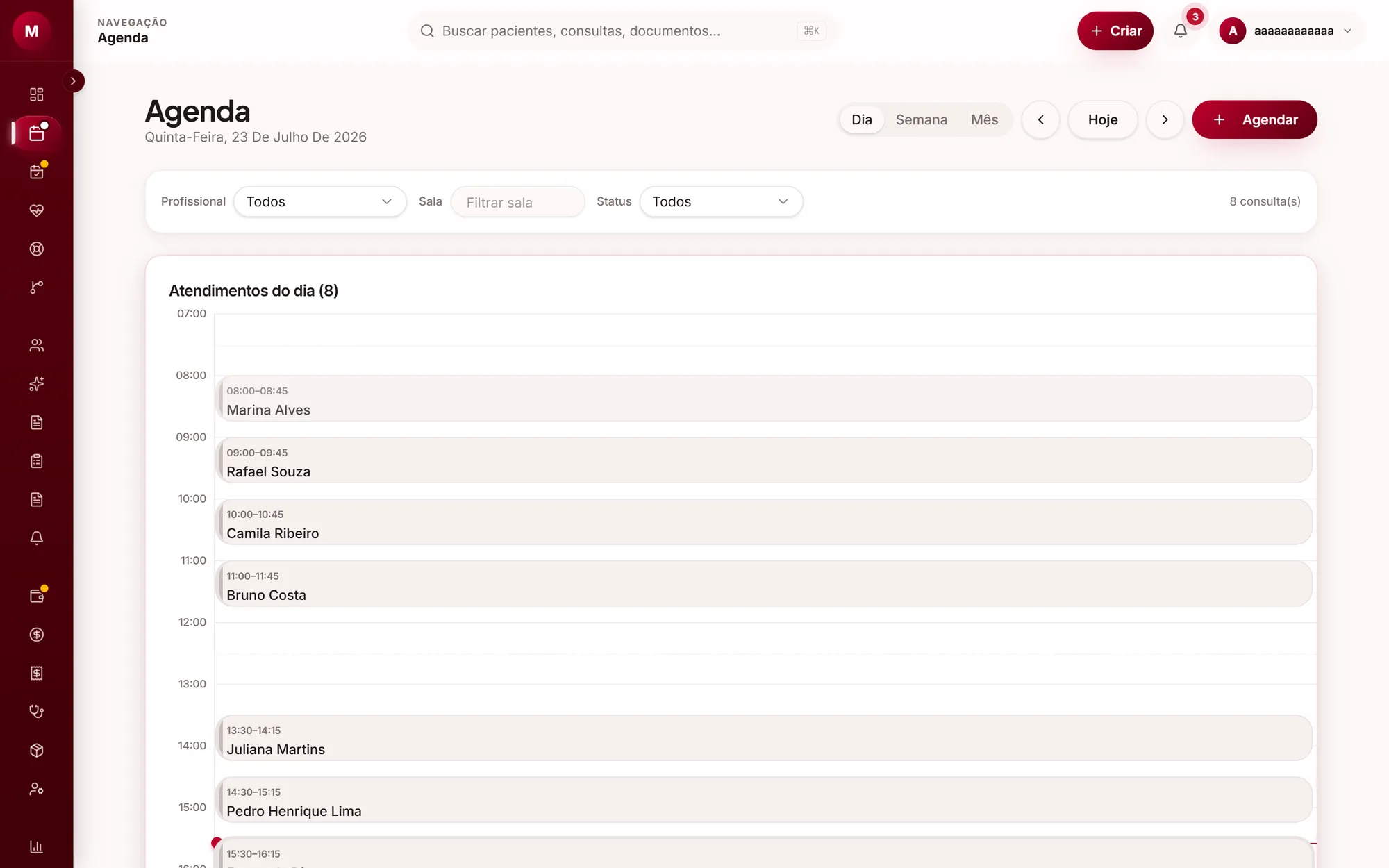Click the 8 consulta(s) count
Viewport: 1389px width, 868px height.
click(1265, 201)
